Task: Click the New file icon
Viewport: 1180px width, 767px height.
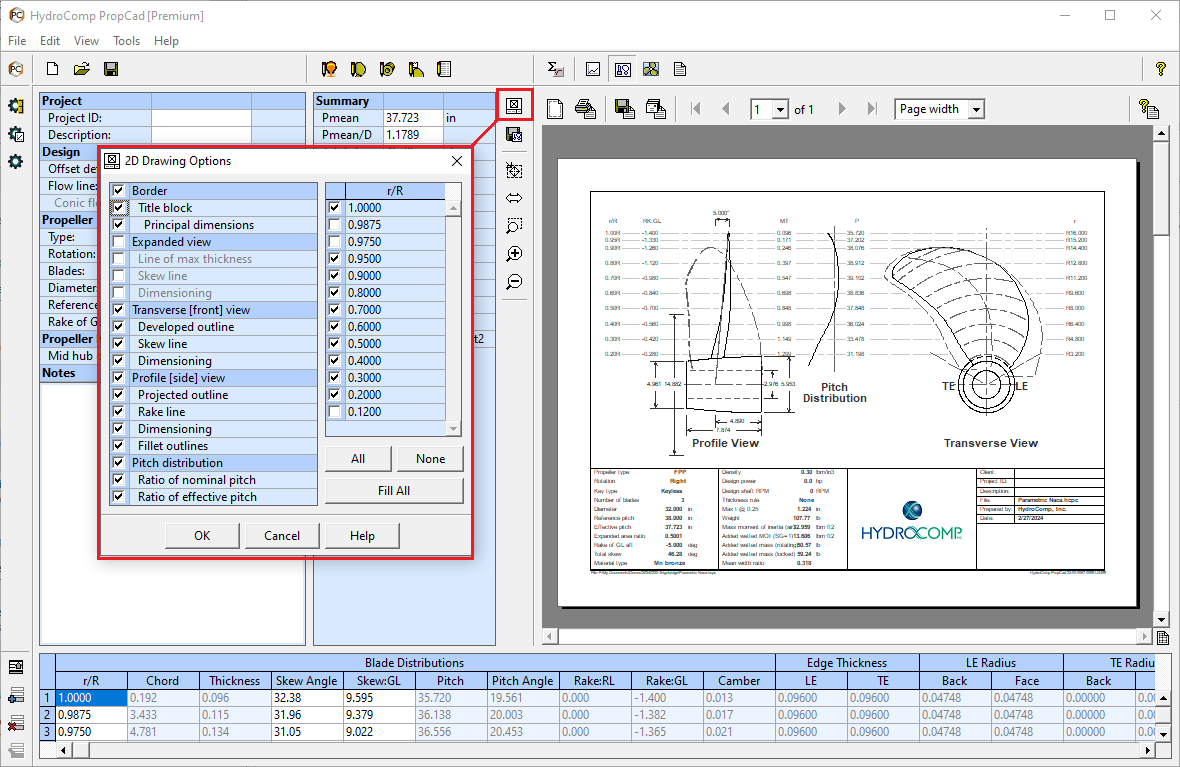Action: (x=53, y=69)
